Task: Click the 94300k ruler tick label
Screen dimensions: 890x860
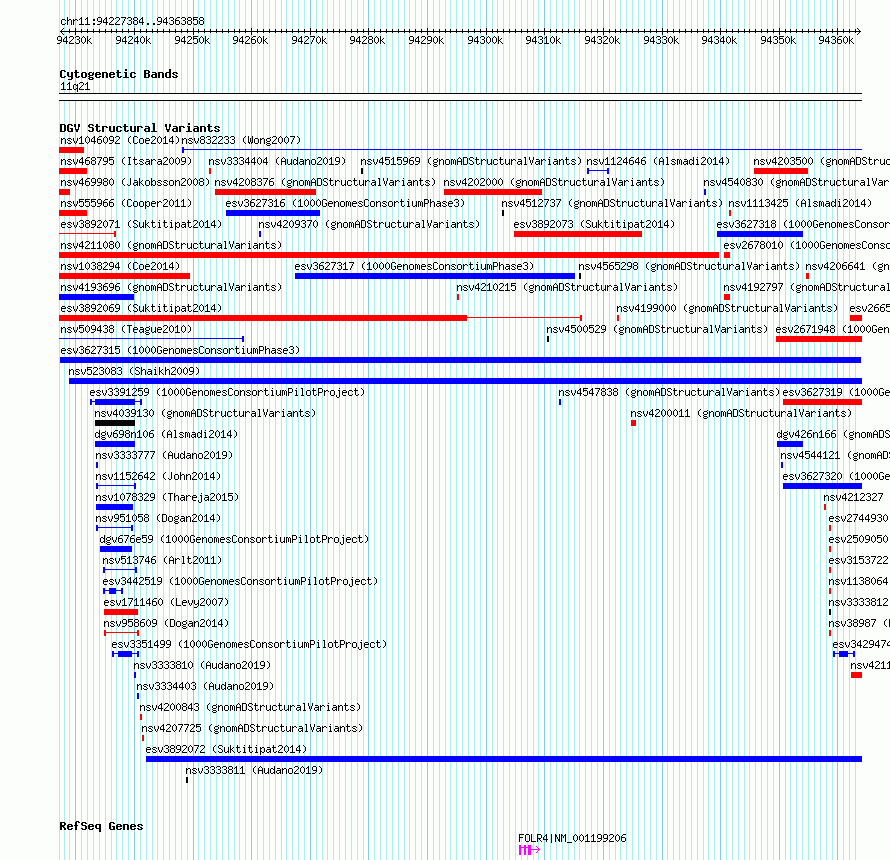Action: click(x=485, y=40)
